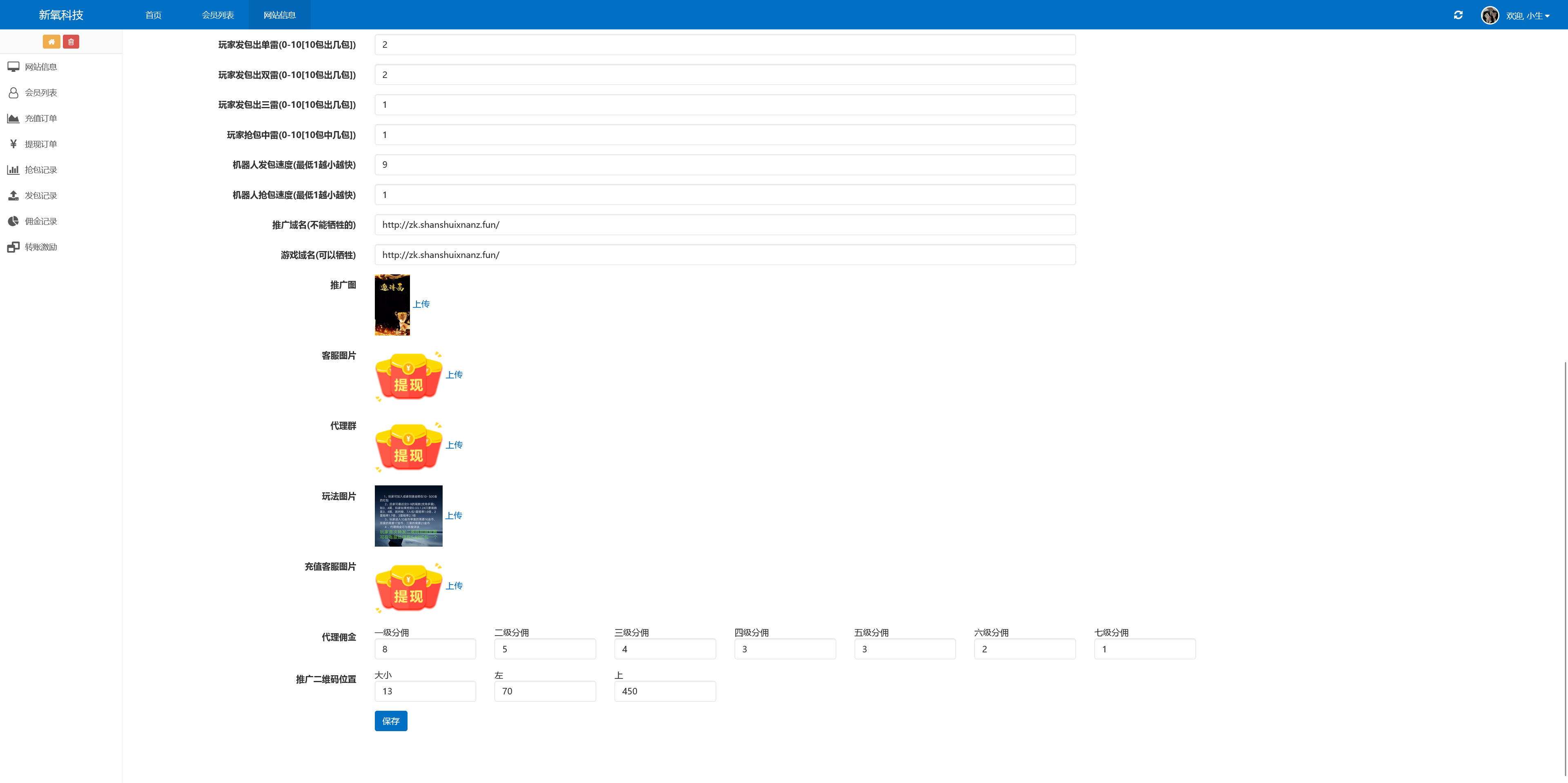Go to 抢包记录 in sidebar
The height and width of the screenshot is (783, 1568).
tap(40, 170)
